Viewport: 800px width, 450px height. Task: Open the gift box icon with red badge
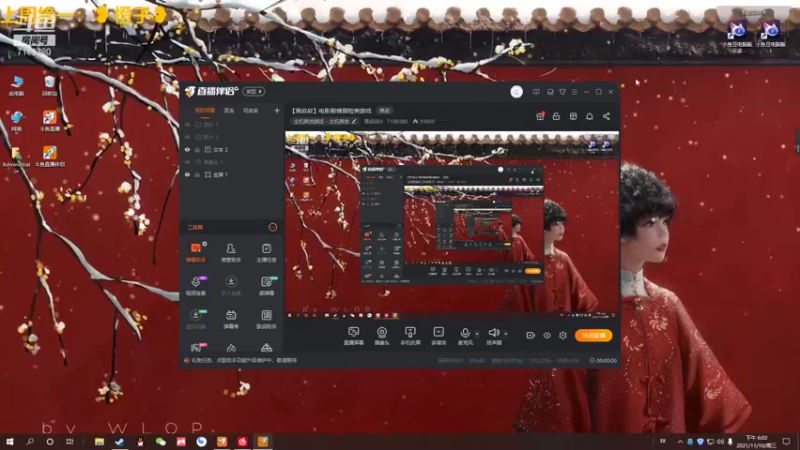point(540,116)
